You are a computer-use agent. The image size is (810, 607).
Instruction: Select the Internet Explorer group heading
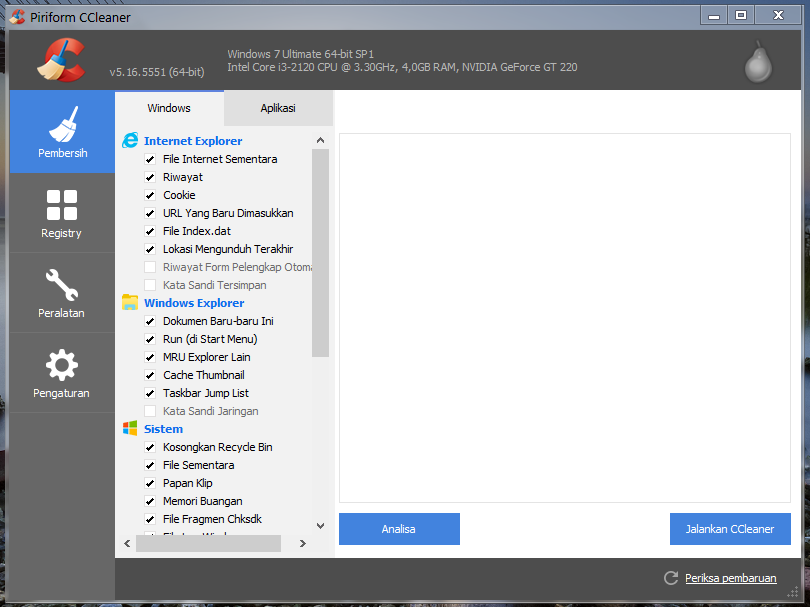(x=193, y=141)
